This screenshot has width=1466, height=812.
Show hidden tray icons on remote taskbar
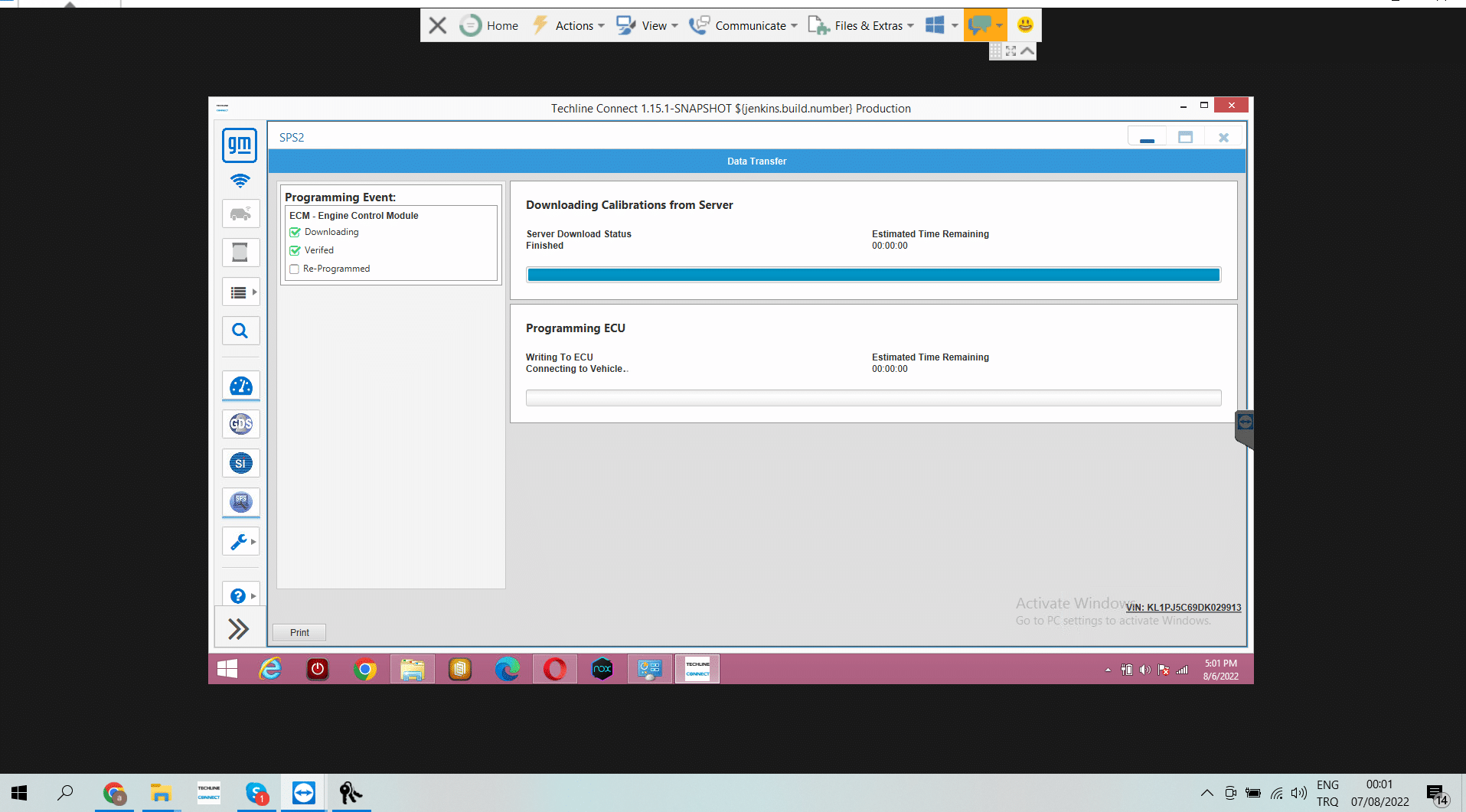(1108, 670)
